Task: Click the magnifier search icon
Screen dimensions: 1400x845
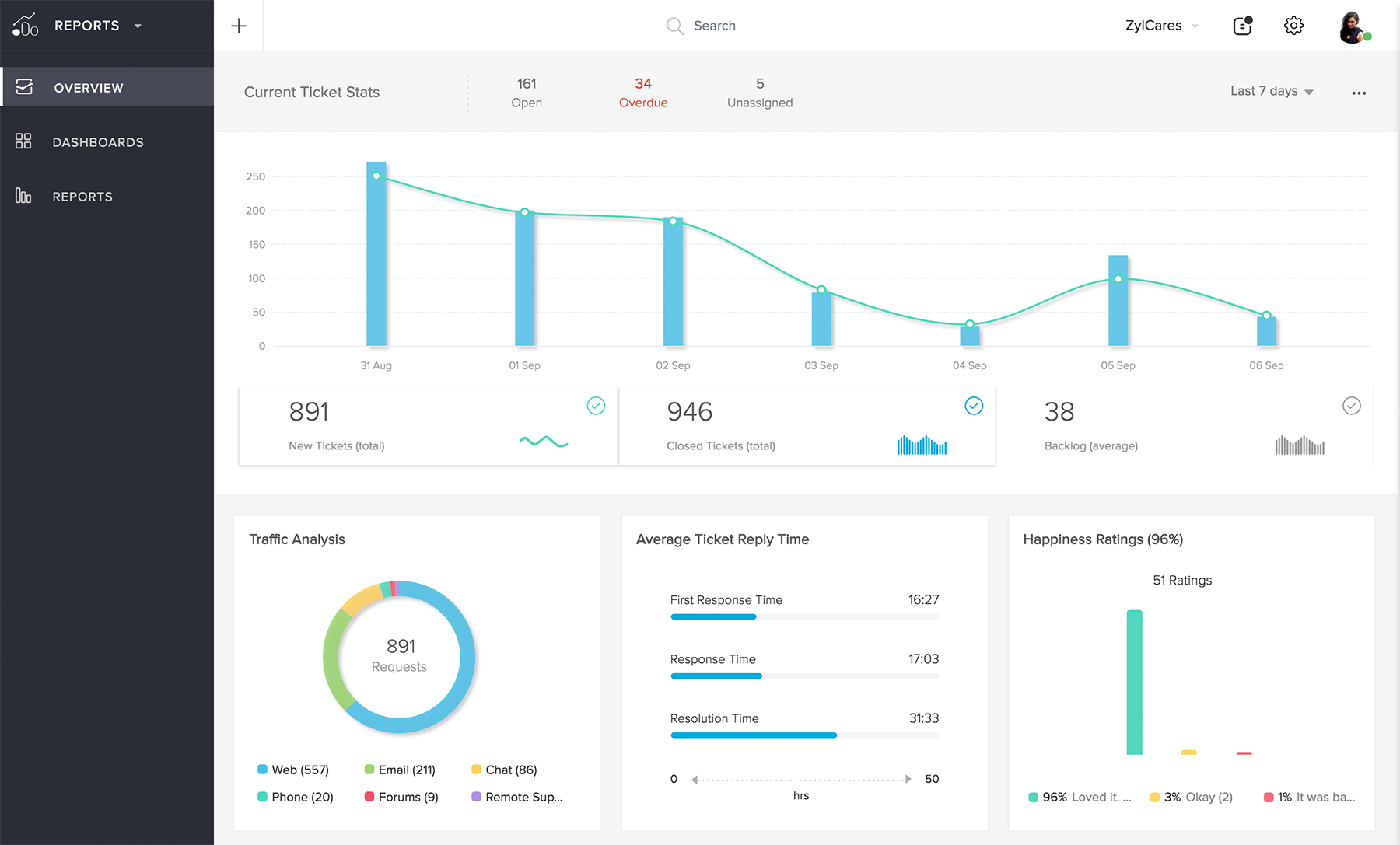Action: (674, 26)
